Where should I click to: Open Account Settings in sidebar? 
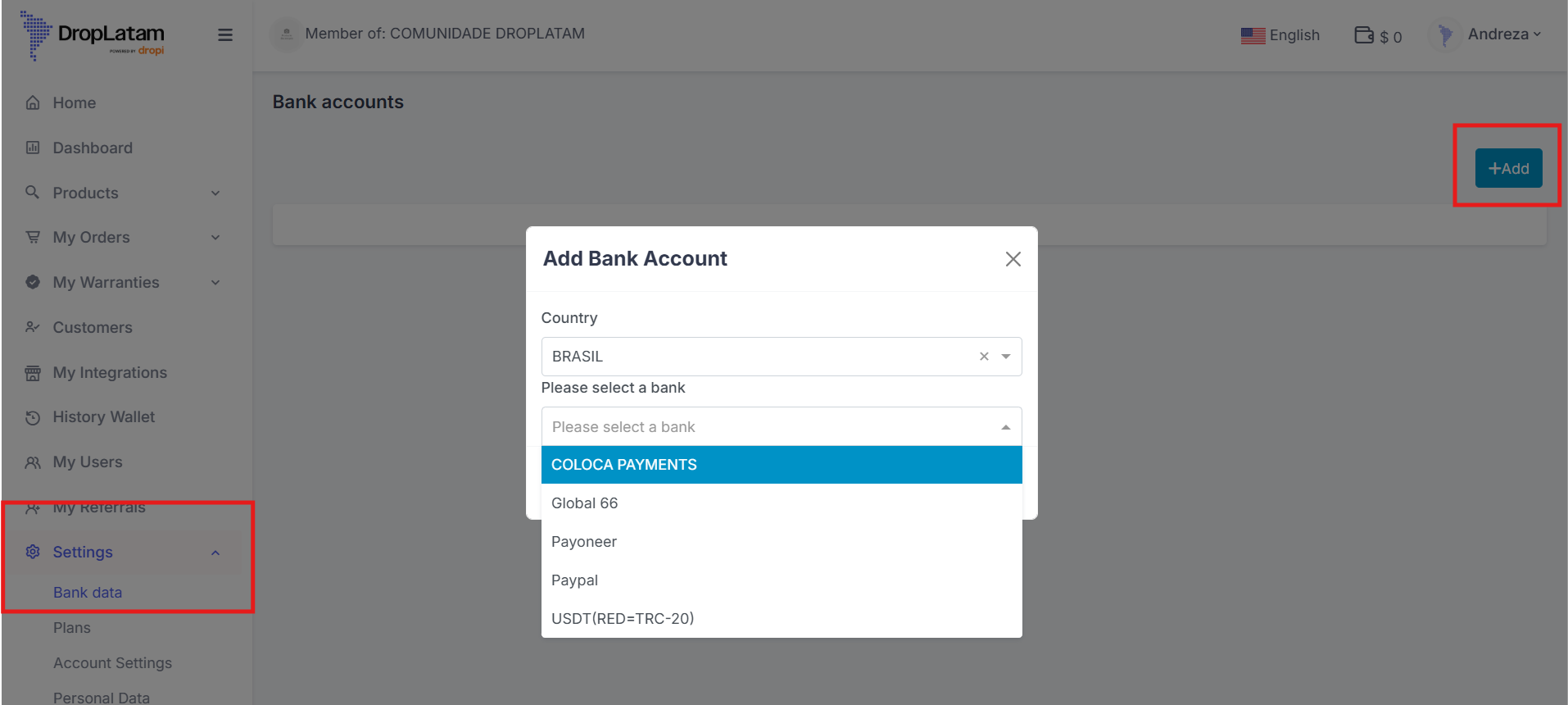[x=112, y=663]
